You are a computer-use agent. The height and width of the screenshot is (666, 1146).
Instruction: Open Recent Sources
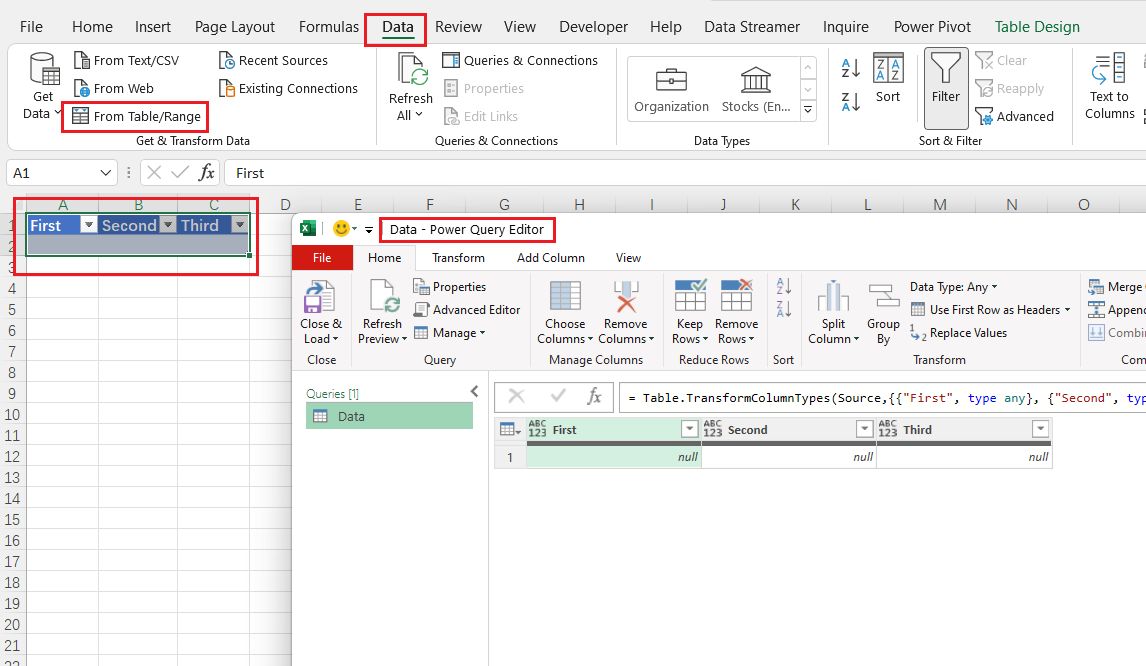click(x=273, y=60)
